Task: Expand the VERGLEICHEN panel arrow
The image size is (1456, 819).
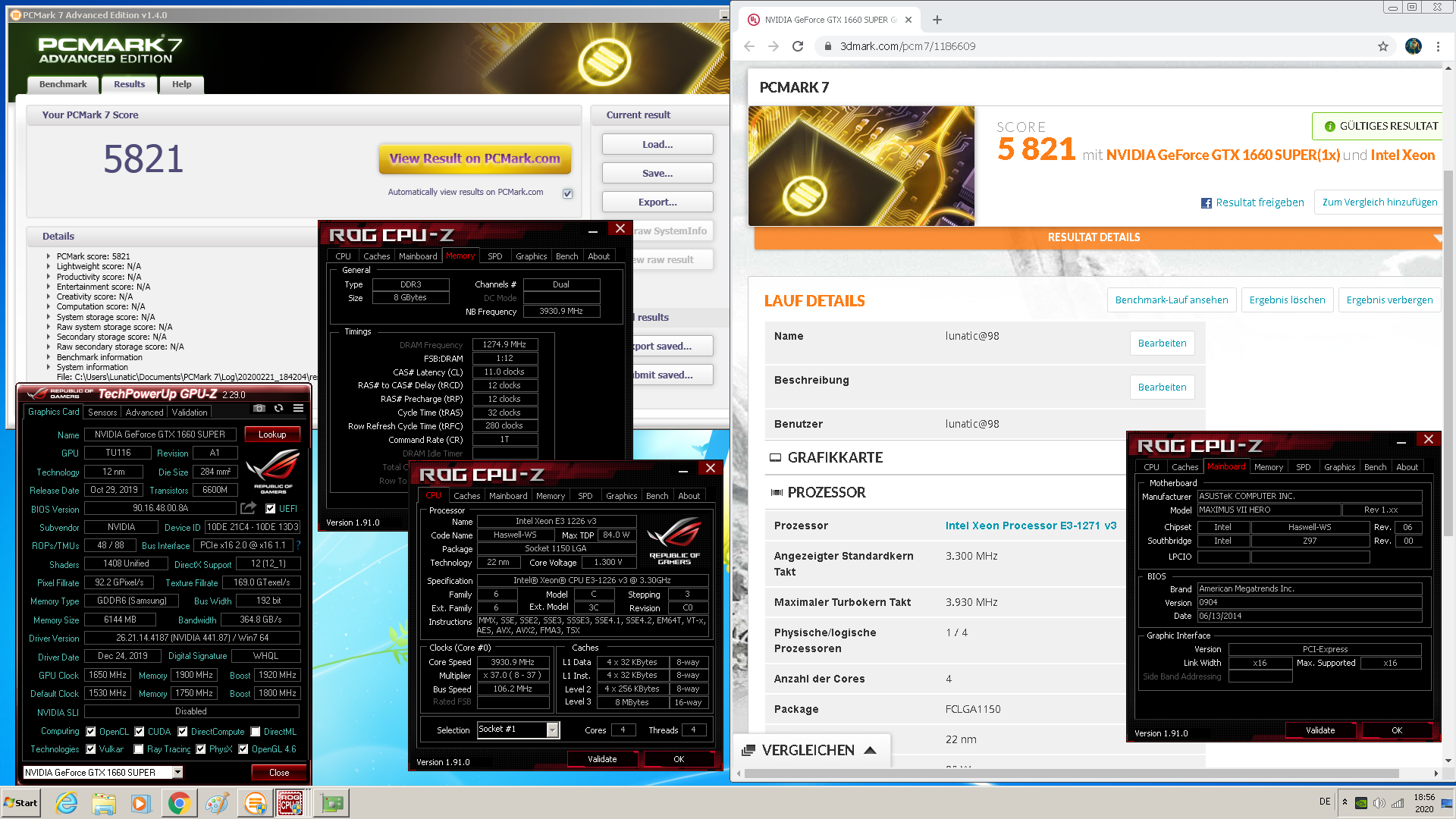Action: [x=871, y=750]
